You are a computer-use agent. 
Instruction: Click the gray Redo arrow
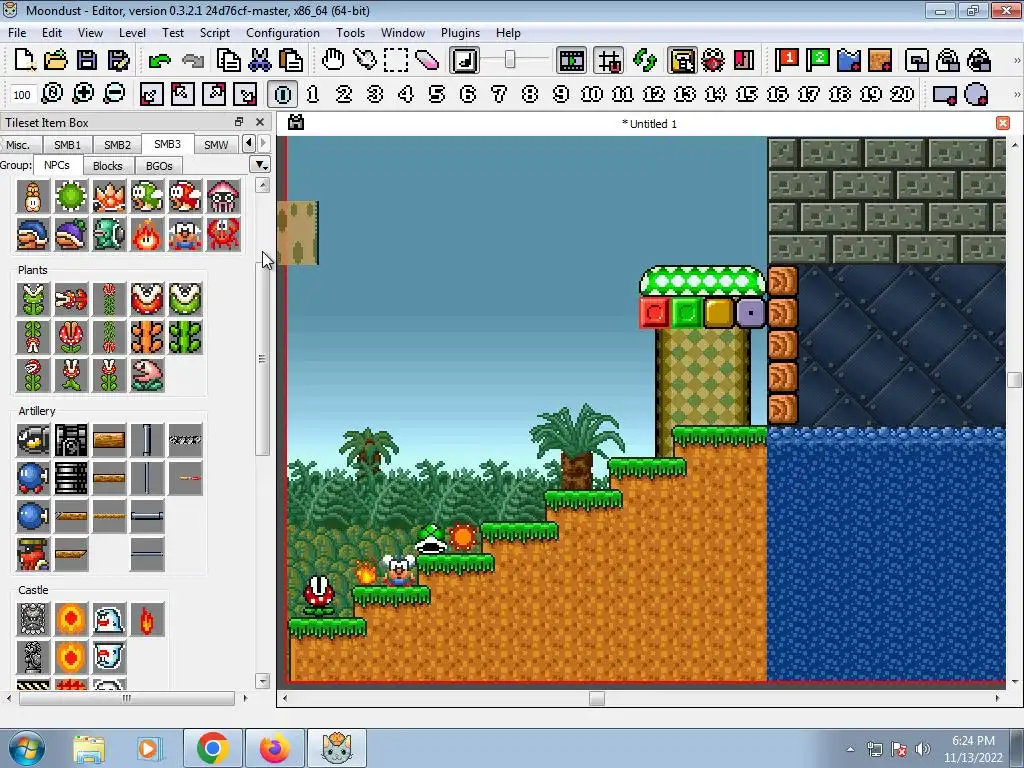193,61
